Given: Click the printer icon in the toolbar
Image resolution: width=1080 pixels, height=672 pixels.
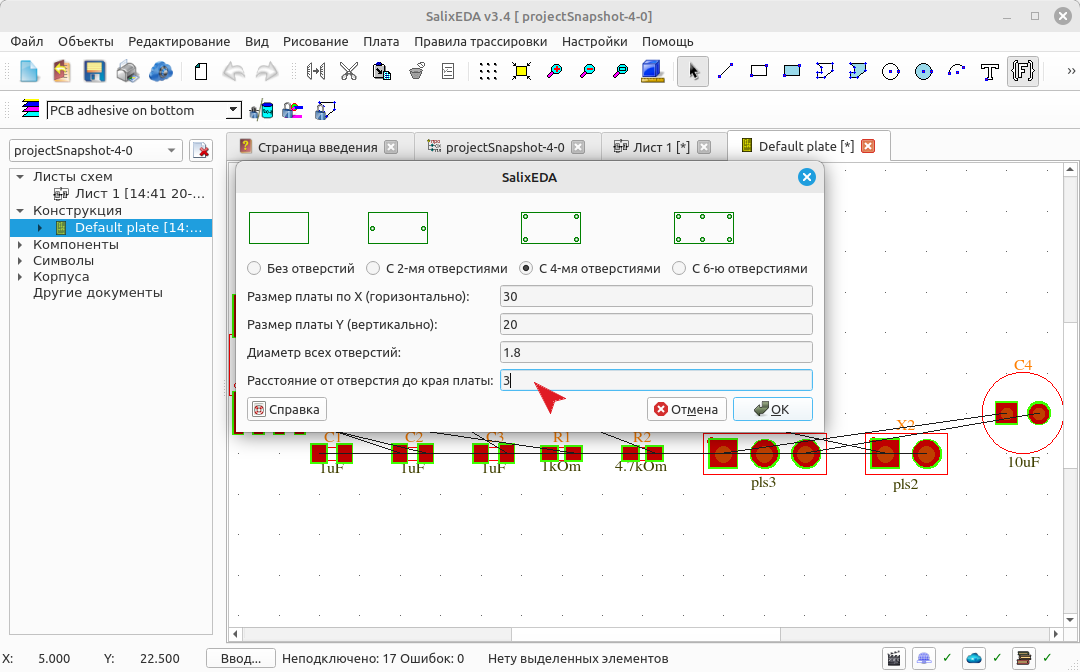Looking at the screenshot, I should click(127, 71).
